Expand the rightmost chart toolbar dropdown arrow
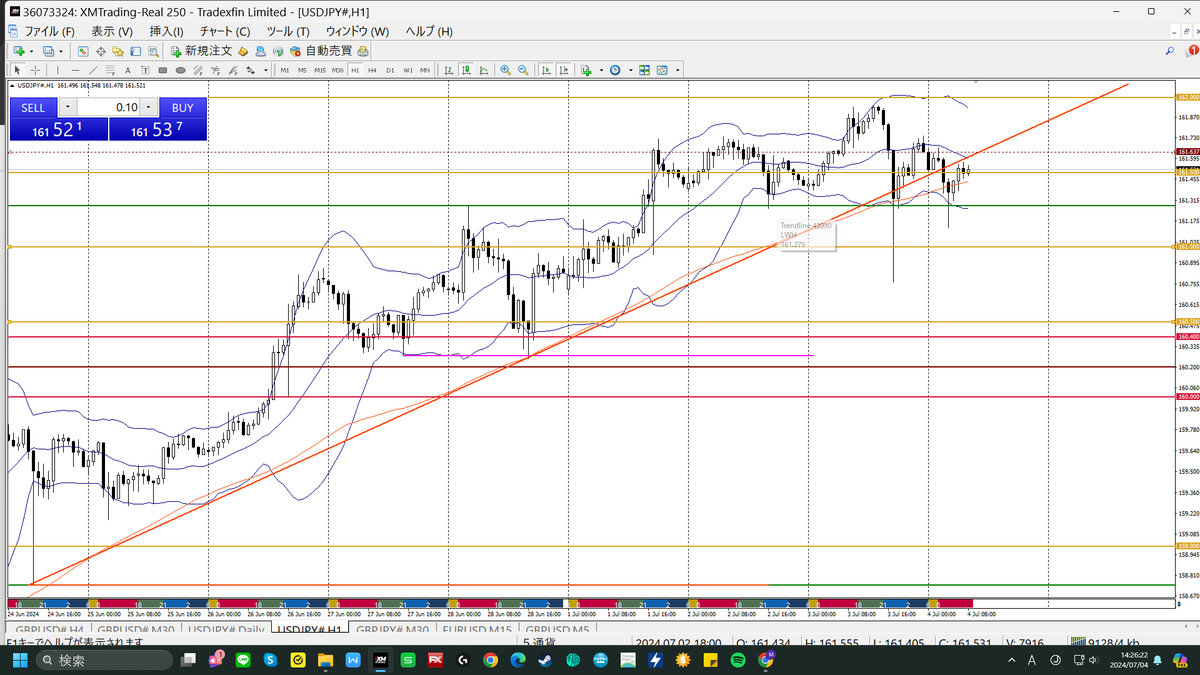 pos(677,70)
